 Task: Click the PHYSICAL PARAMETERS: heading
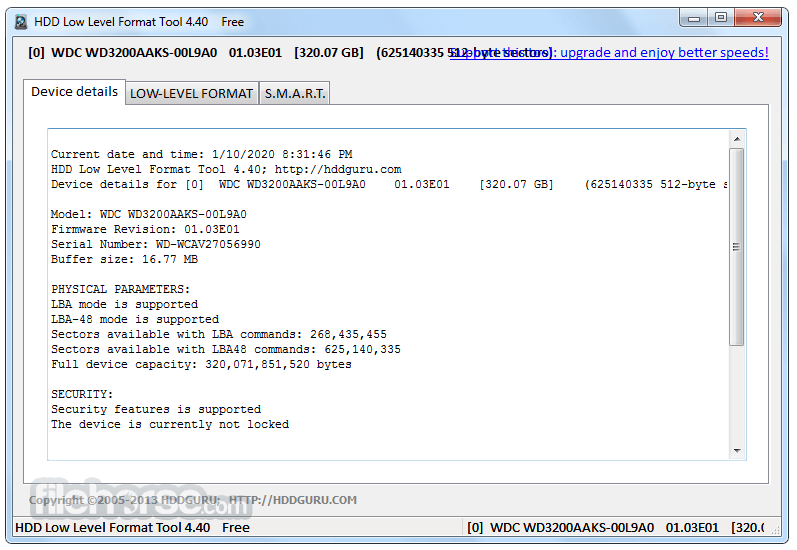[120, 290]
